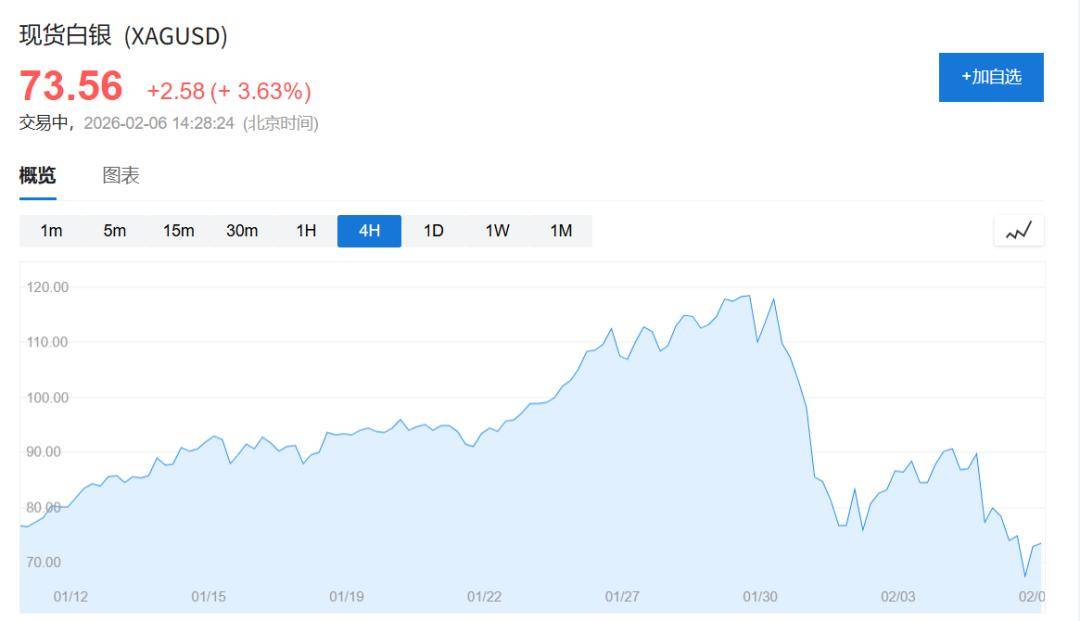Select the 1m timeframe

51,231
